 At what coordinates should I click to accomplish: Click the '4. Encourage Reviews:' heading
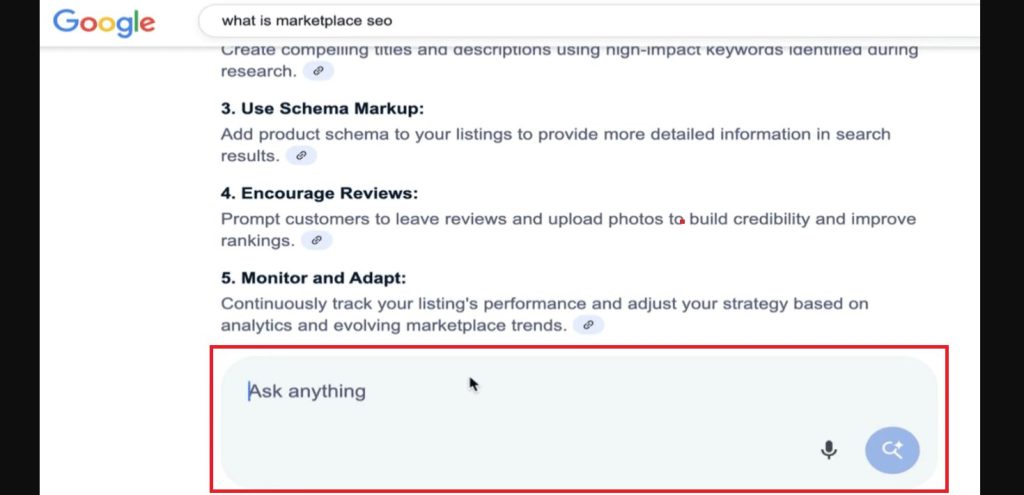319,193
